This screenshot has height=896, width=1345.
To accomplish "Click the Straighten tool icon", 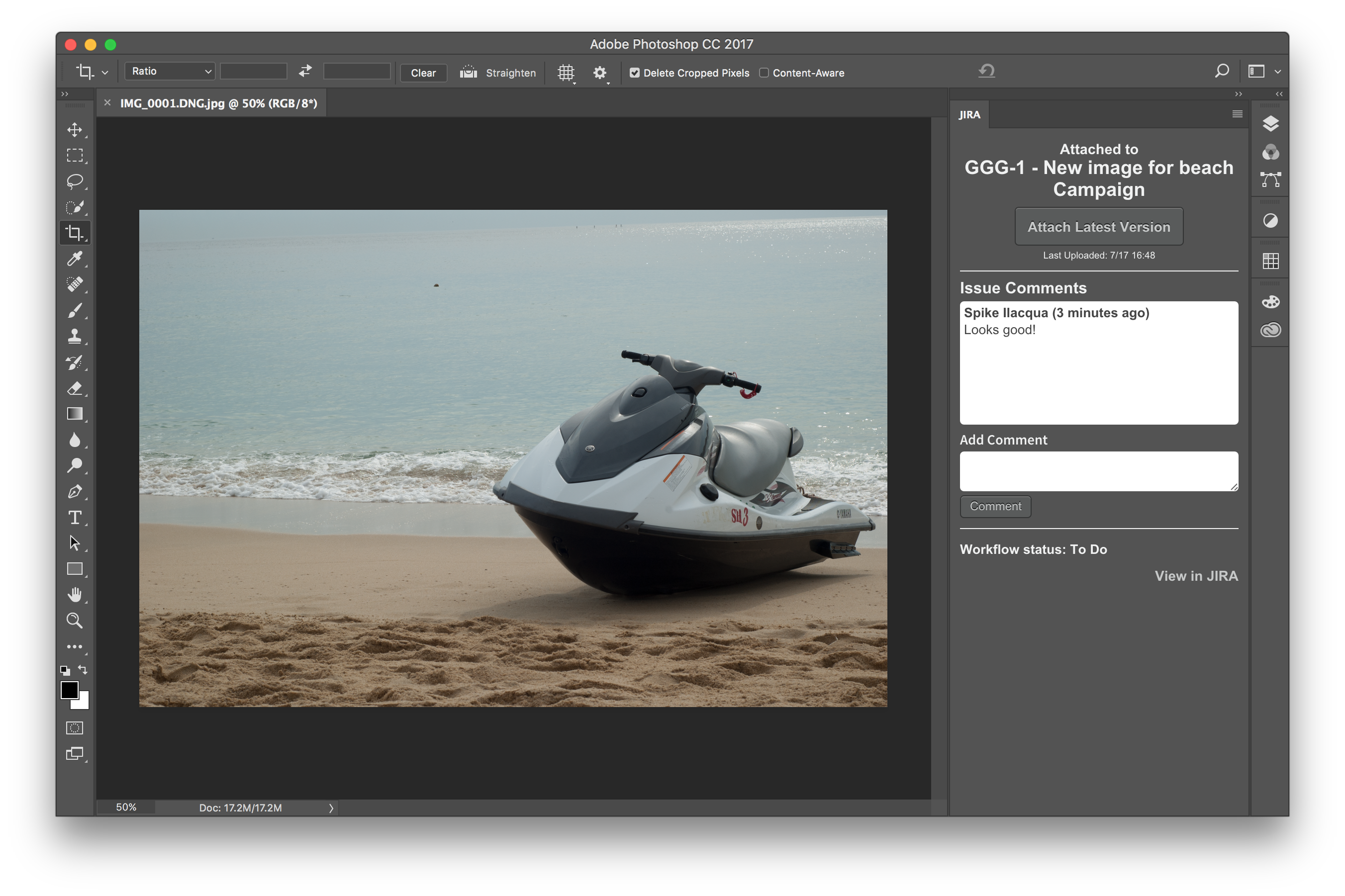I will [x=468, y=72].
